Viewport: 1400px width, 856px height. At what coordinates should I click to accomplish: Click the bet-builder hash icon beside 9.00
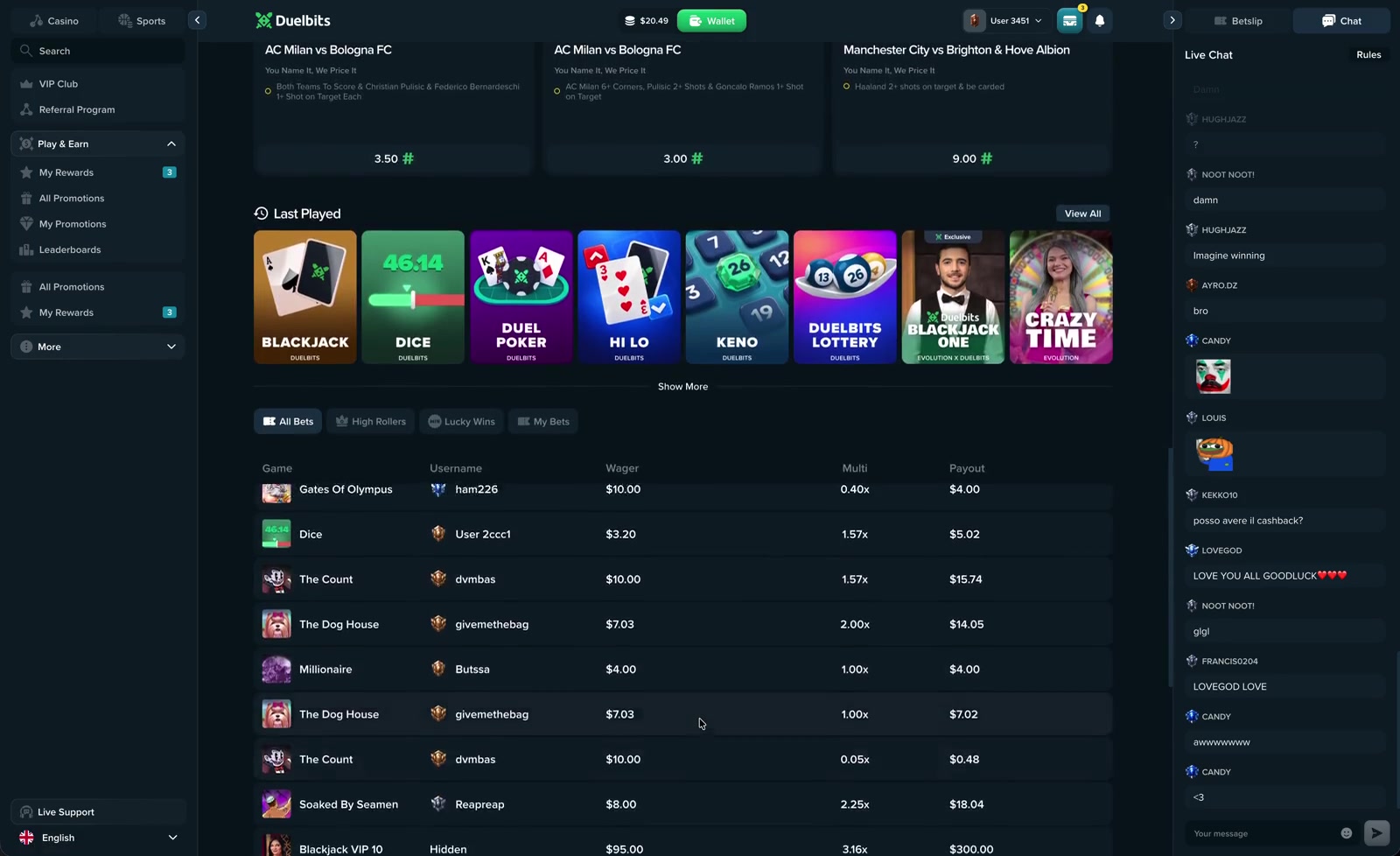coord(986,158)
